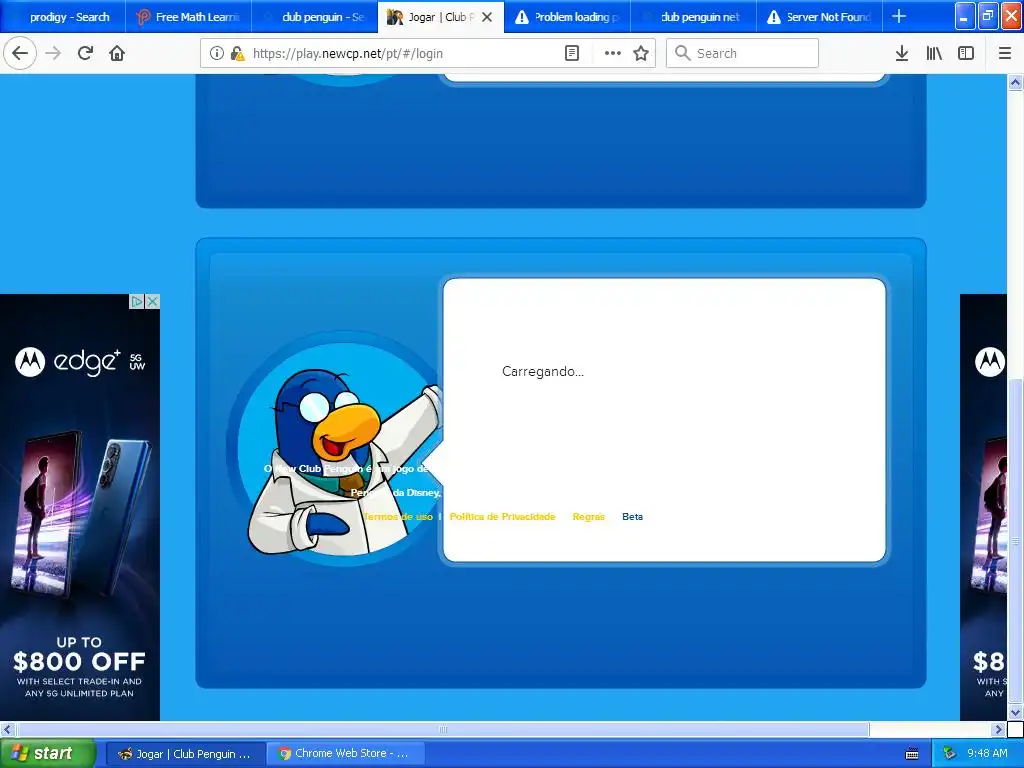
Task: Bookmark this page with the star
Action: pos(641,54)
